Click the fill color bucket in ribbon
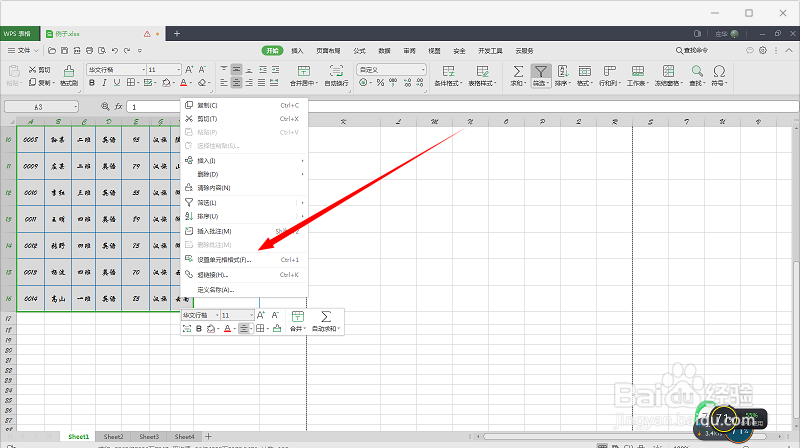The image size is (800, 448). coord(166,83)
